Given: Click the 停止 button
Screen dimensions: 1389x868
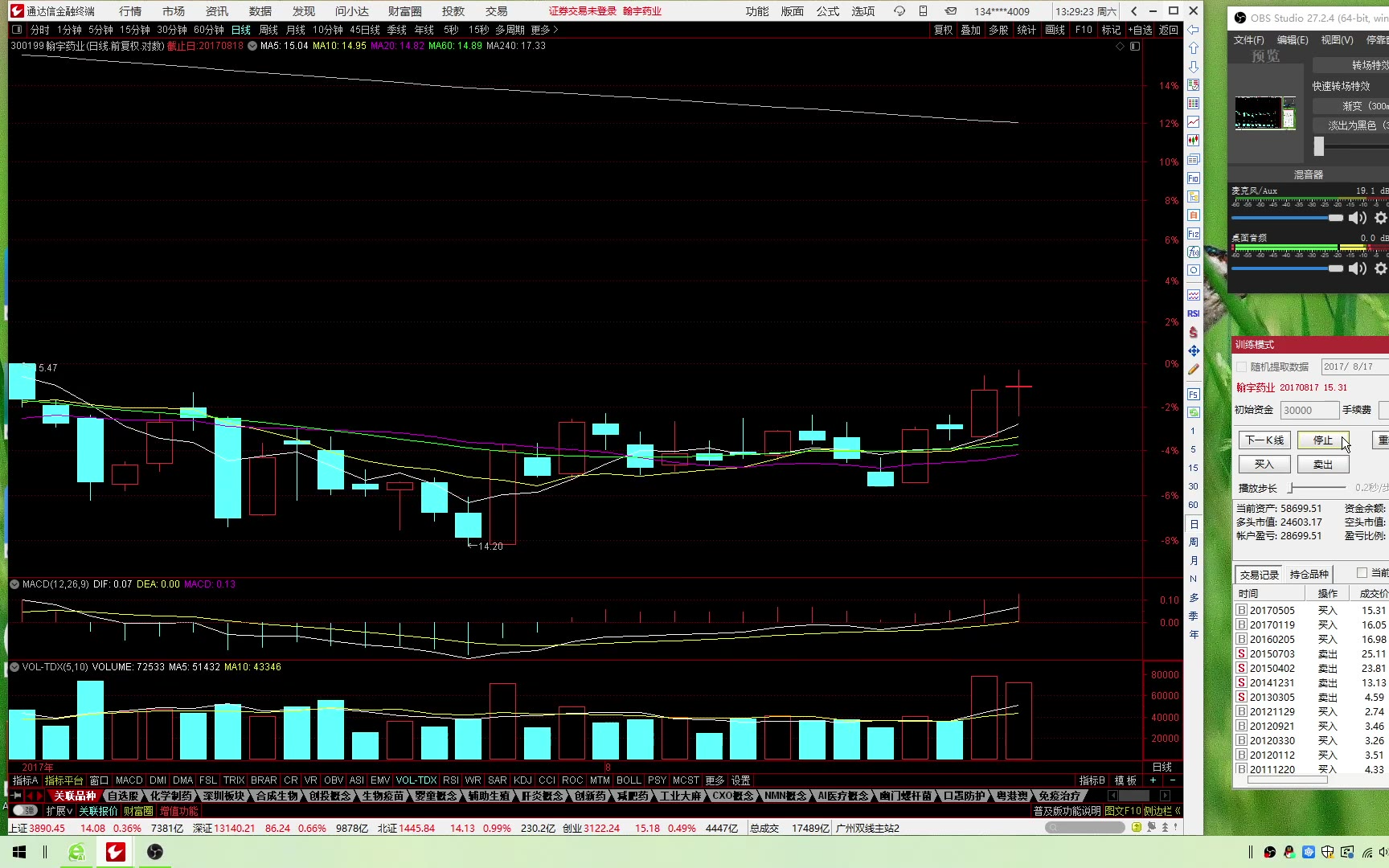Looking at the screenshot, I should tap(1323, 440).
